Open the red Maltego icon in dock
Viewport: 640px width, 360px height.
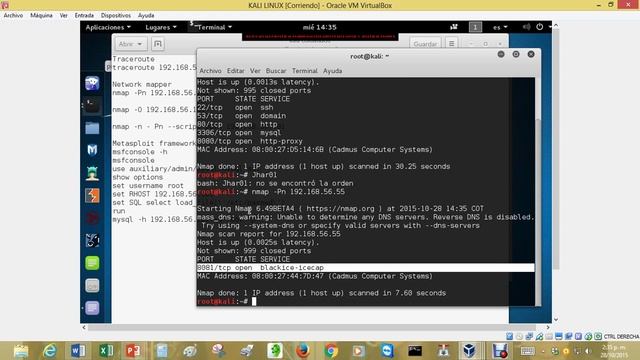92,218
